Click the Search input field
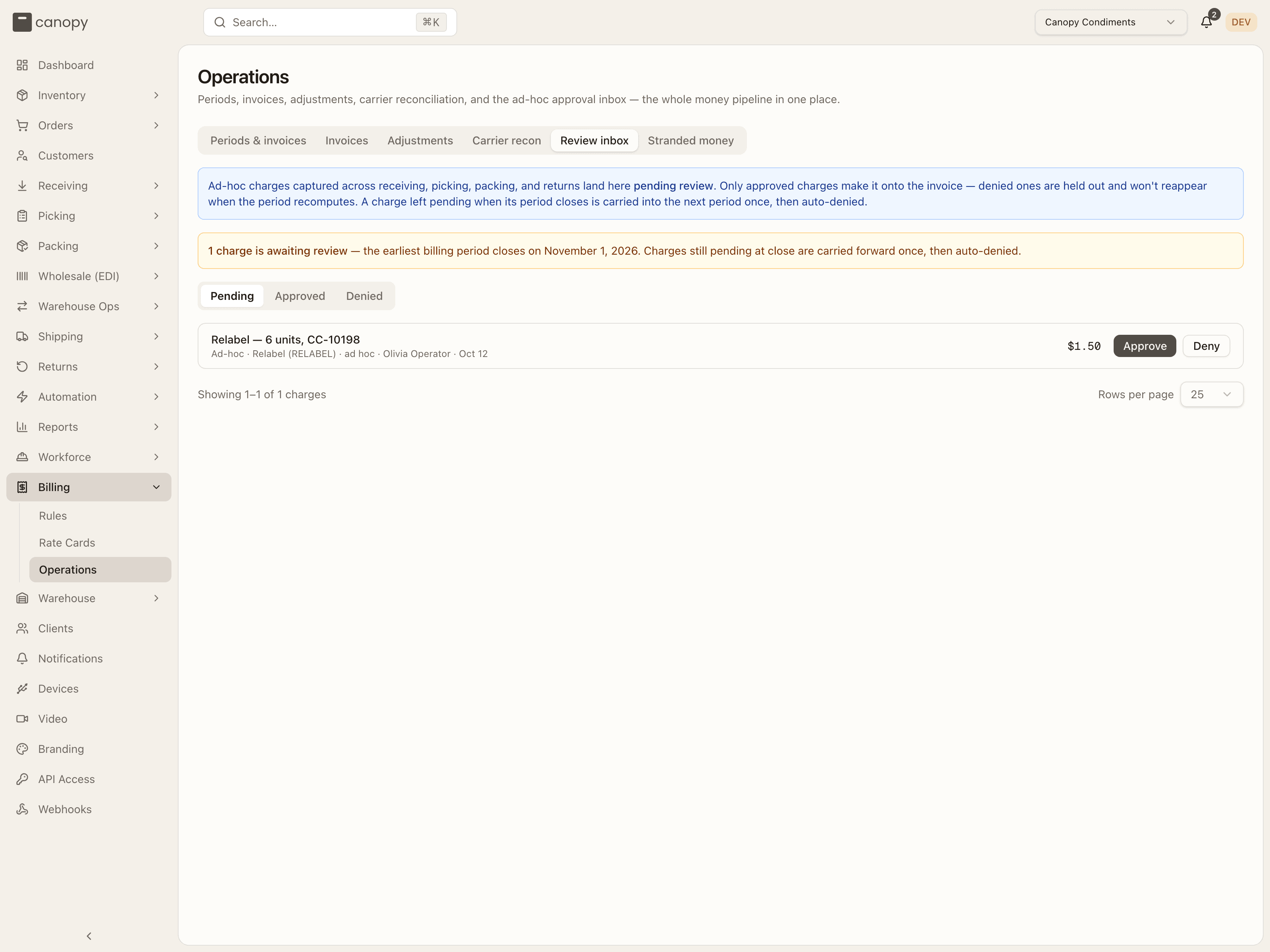This screenshot has height=952, width=1270. 329,22
